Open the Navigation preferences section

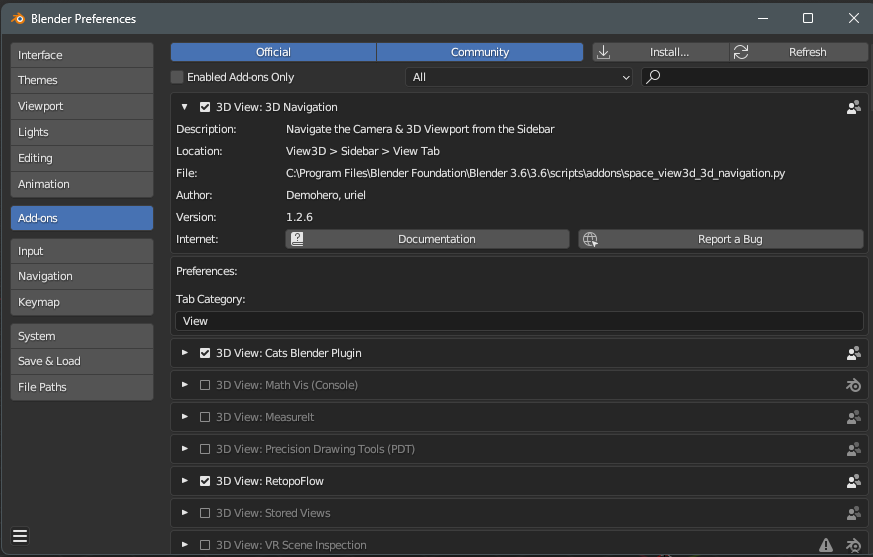(x=82, y=276)
